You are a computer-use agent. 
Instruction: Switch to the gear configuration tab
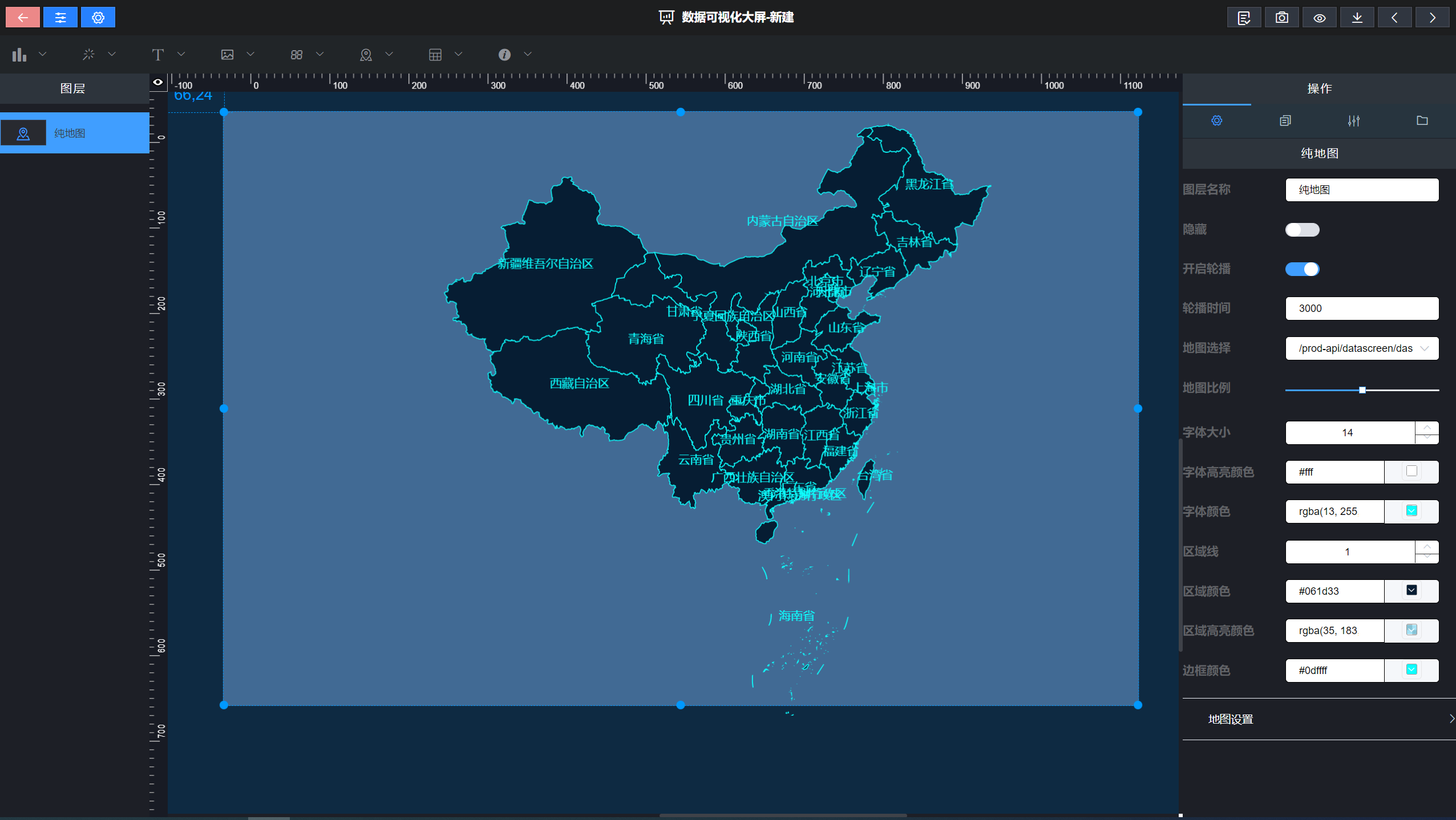(1217, 120)
